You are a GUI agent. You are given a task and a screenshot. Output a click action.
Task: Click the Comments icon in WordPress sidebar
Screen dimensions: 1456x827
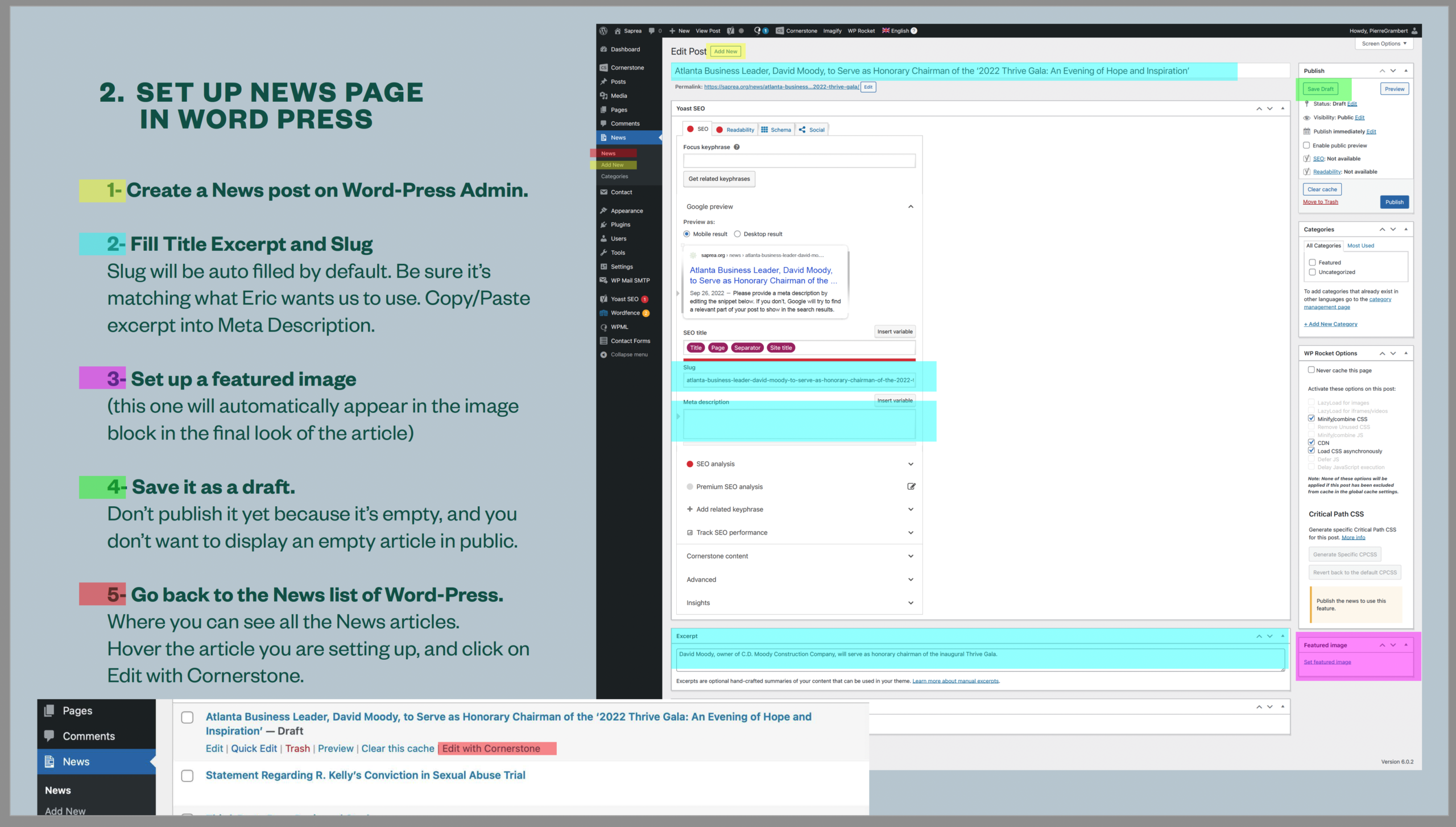tap(603, 123)
